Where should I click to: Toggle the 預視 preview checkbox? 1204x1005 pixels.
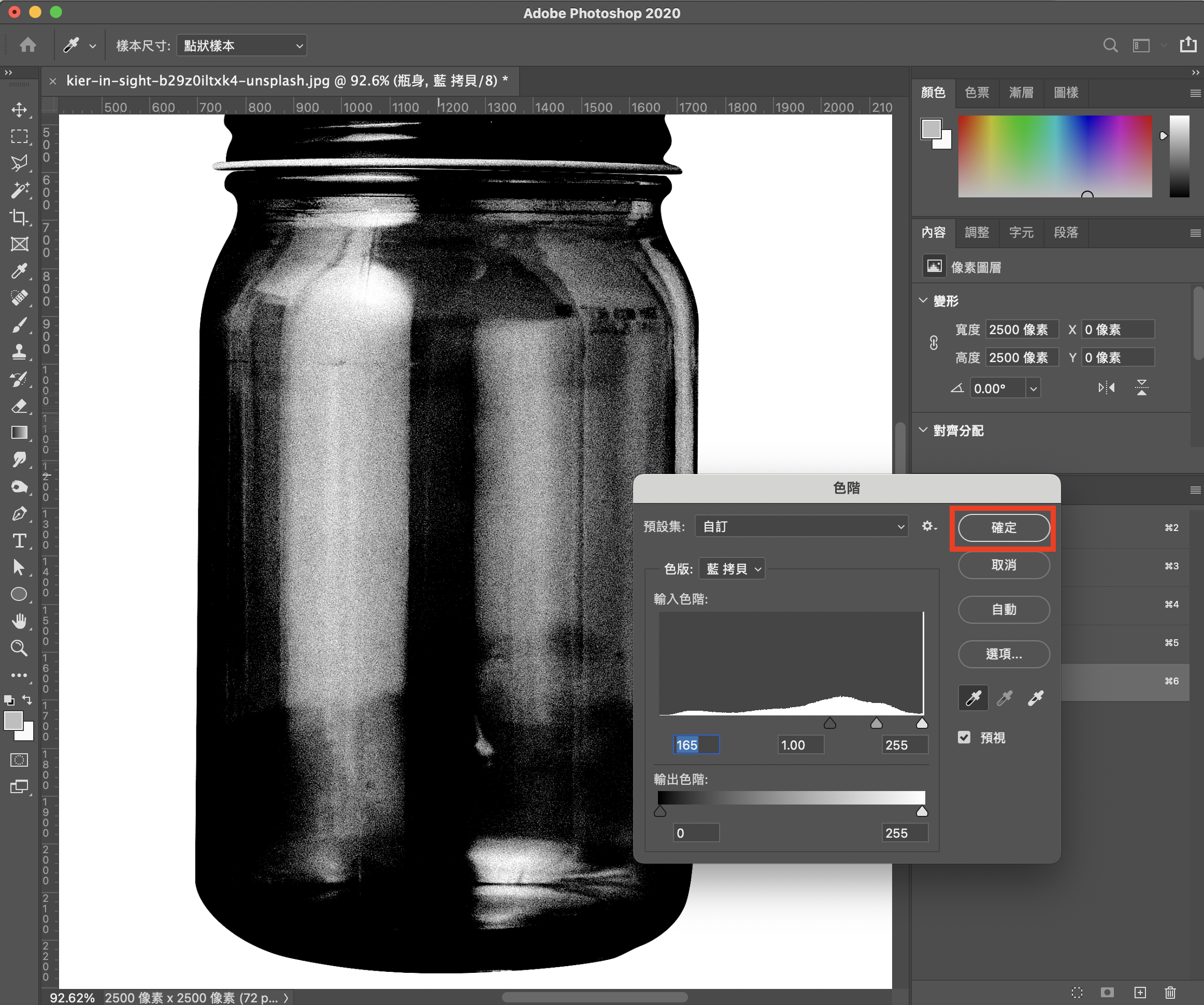[x=964, y=737]
